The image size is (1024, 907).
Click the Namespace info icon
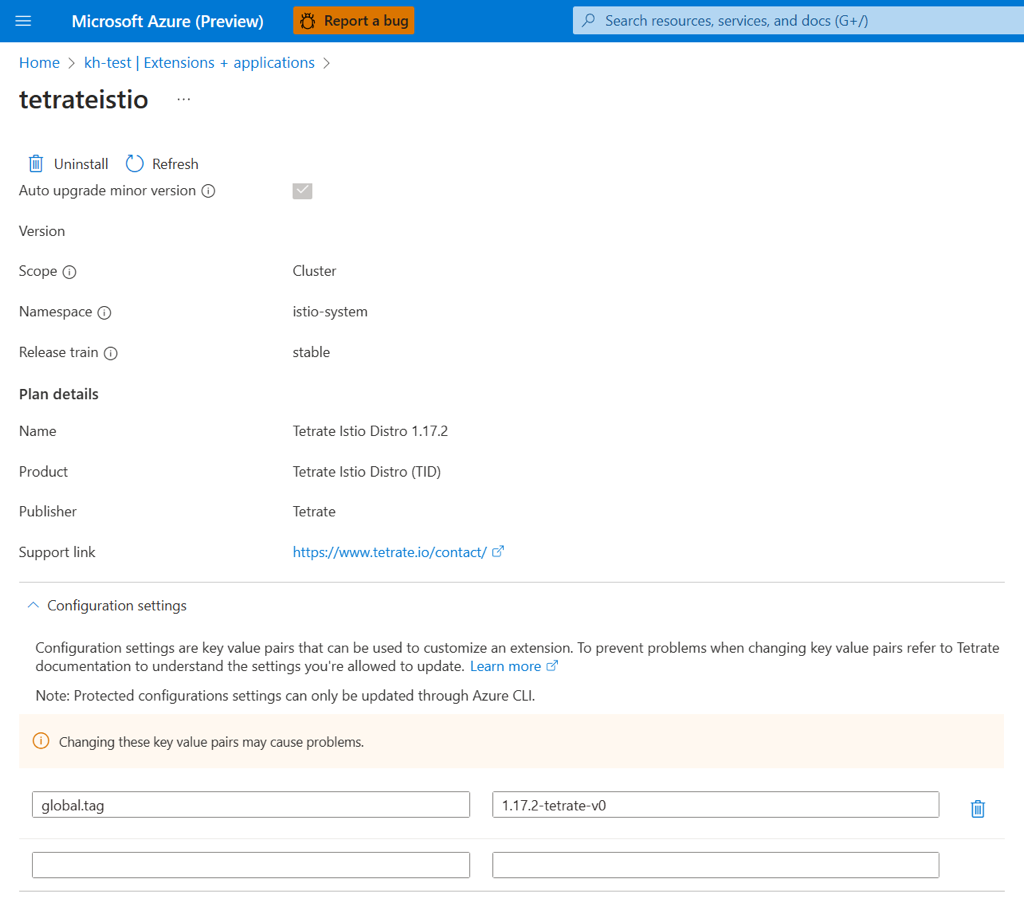[105, 312]
